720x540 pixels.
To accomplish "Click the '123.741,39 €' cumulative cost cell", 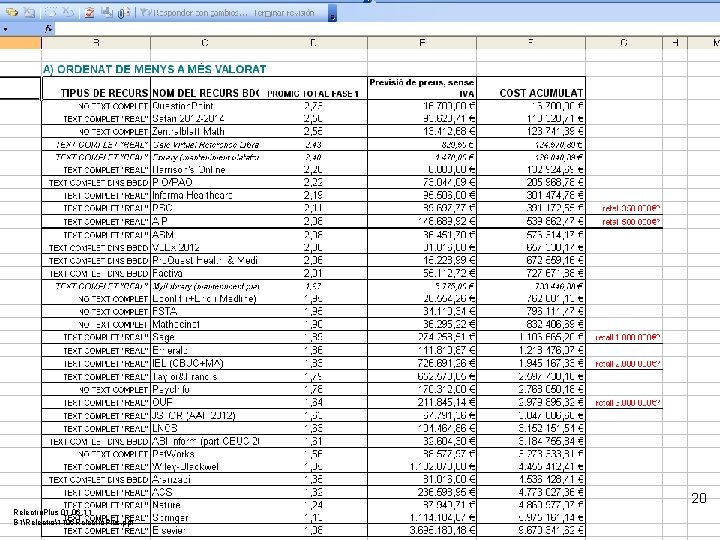I will pyautogui.click(x=531, y=131).
